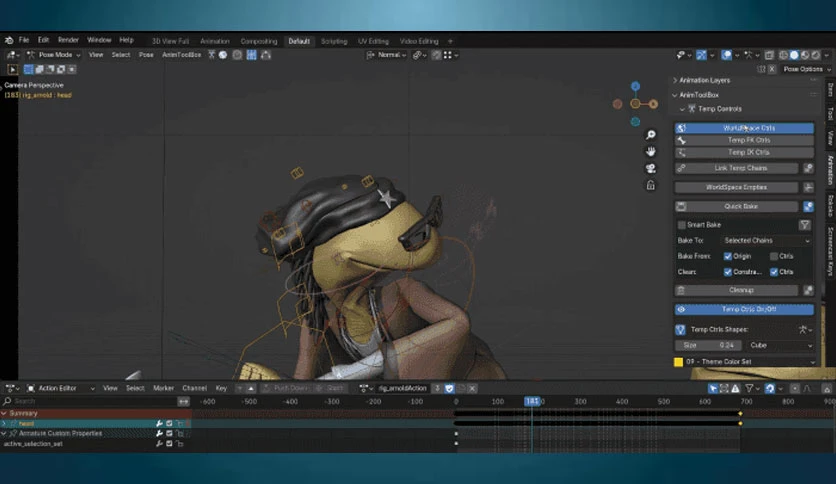836x484 pixels.
Task: Click the globe icon after AnimToolBox menu
Action: click(223, 55)
